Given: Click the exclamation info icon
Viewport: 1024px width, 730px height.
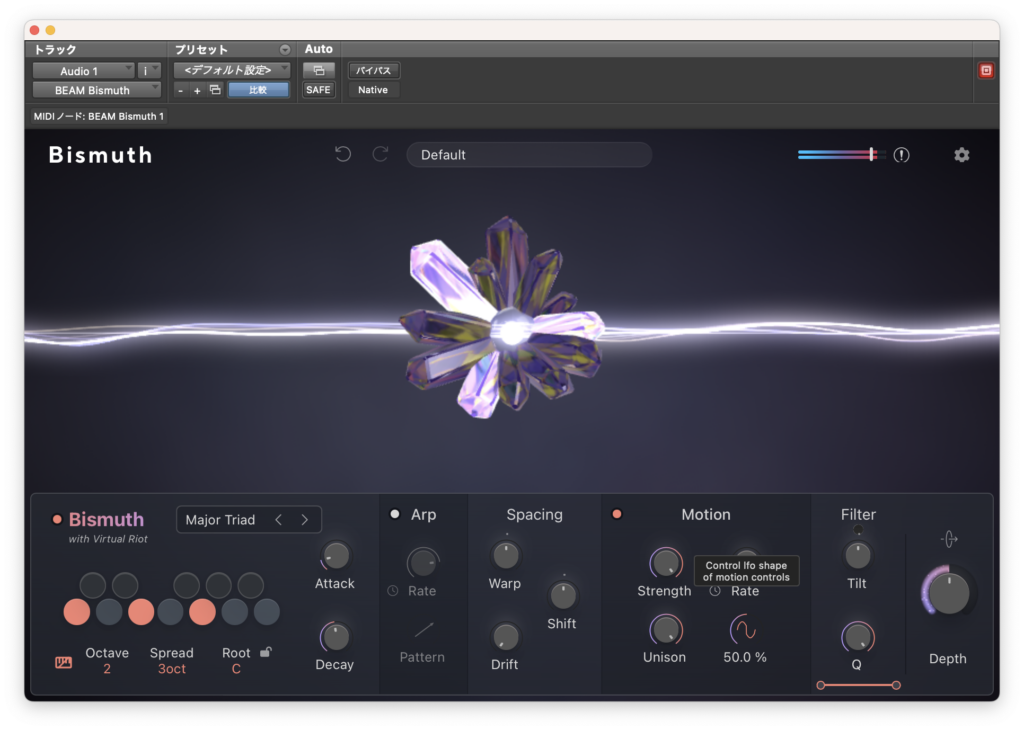Looking at the screenshot, I should click(901, 155).
